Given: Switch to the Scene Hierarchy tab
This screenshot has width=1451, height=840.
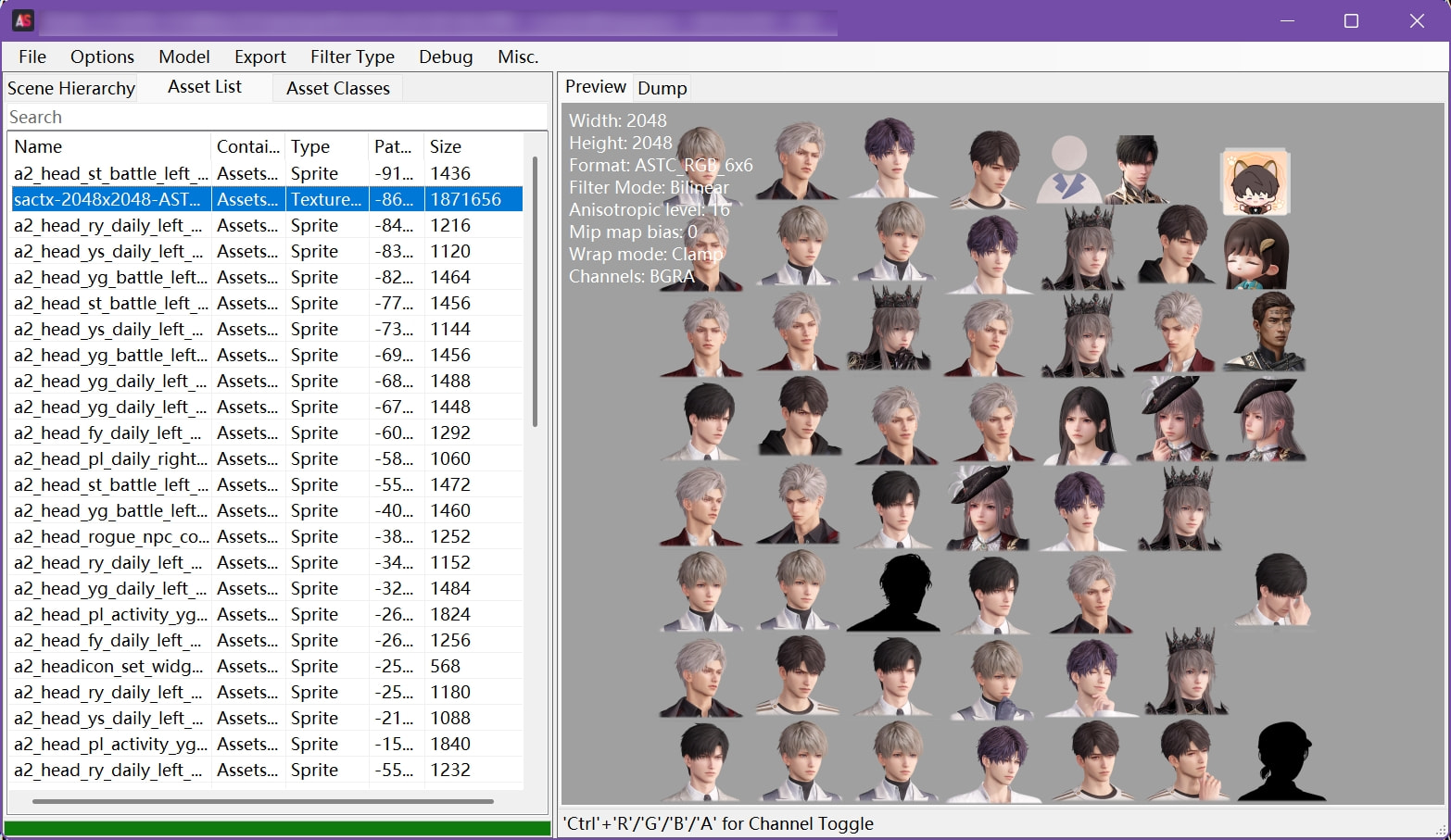Looking at the screenshot, I should 71,88.
